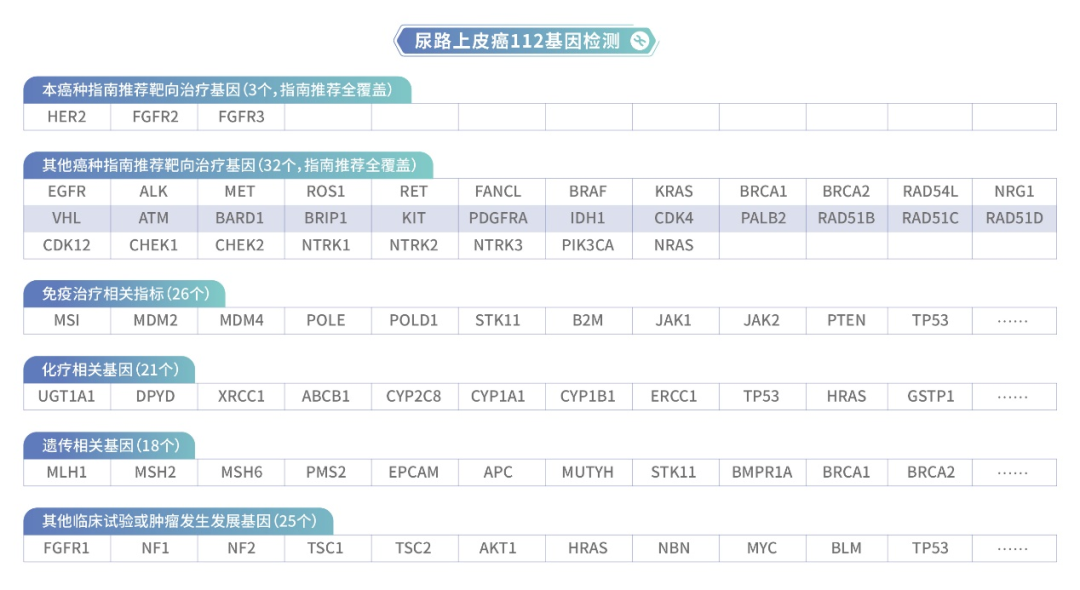Select the ALK cell

pos(154,191)
